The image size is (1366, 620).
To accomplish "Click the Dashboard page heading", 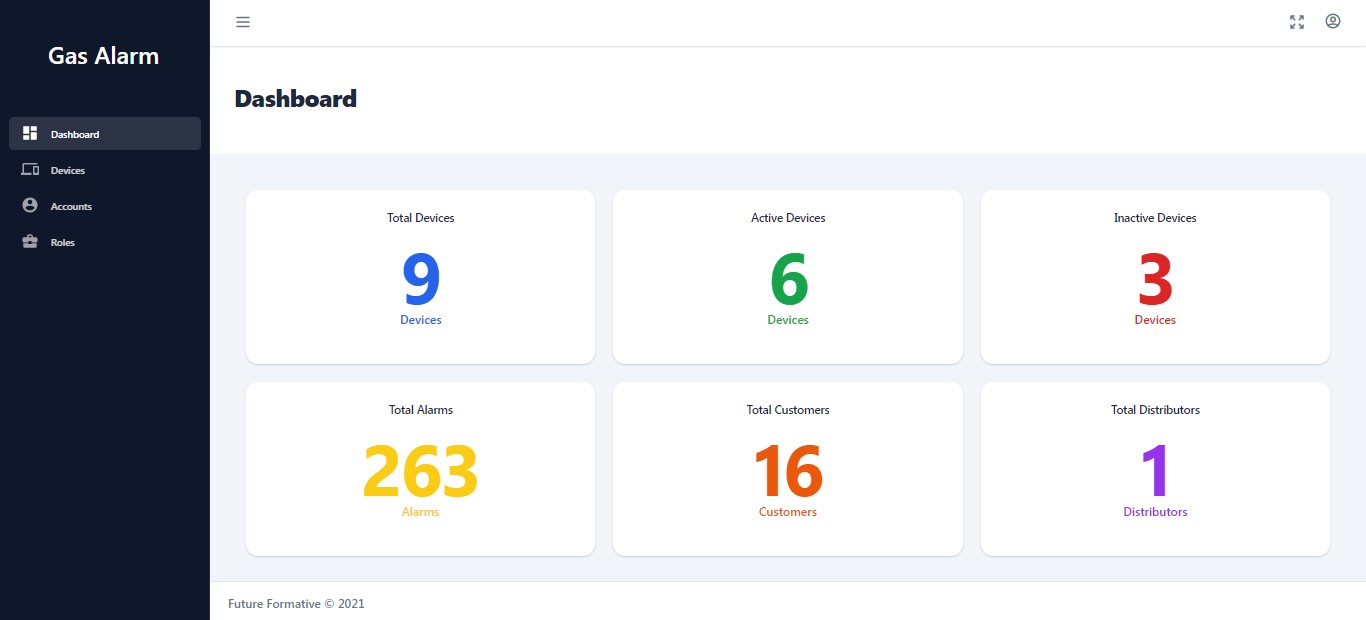I will coord(296,99).
